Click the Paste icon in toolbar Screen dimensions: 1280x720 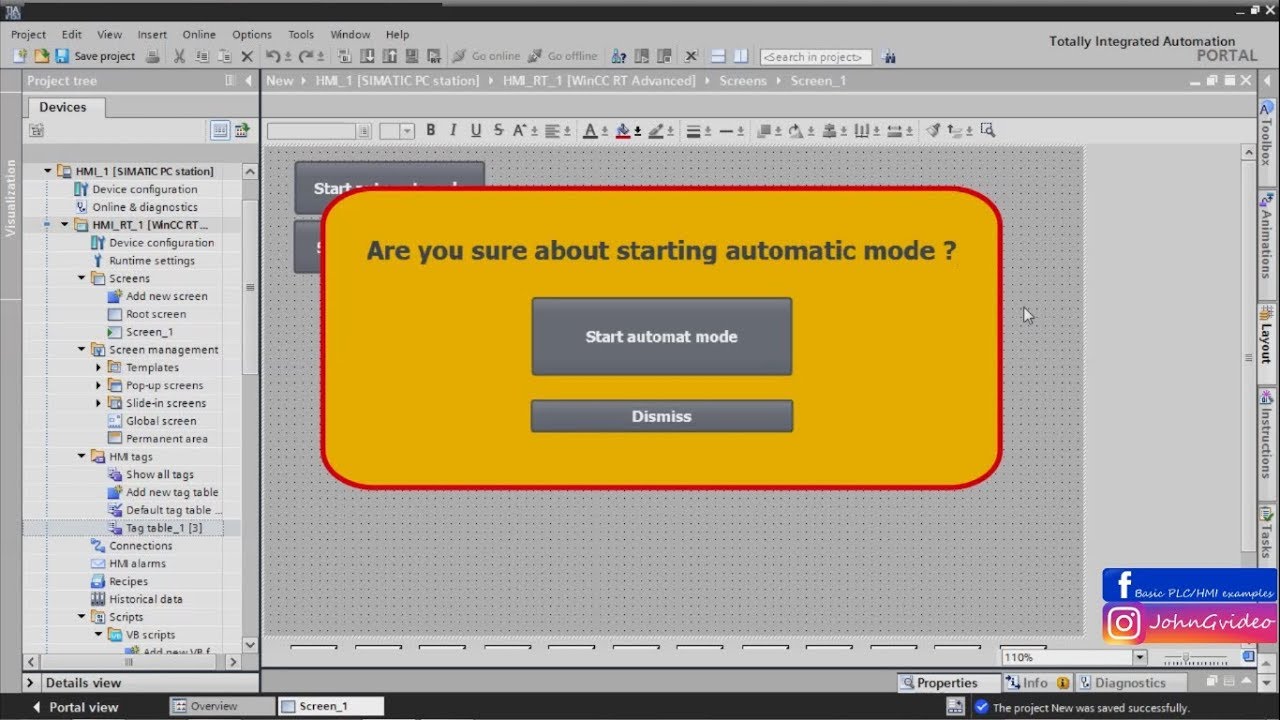[225, 56]
